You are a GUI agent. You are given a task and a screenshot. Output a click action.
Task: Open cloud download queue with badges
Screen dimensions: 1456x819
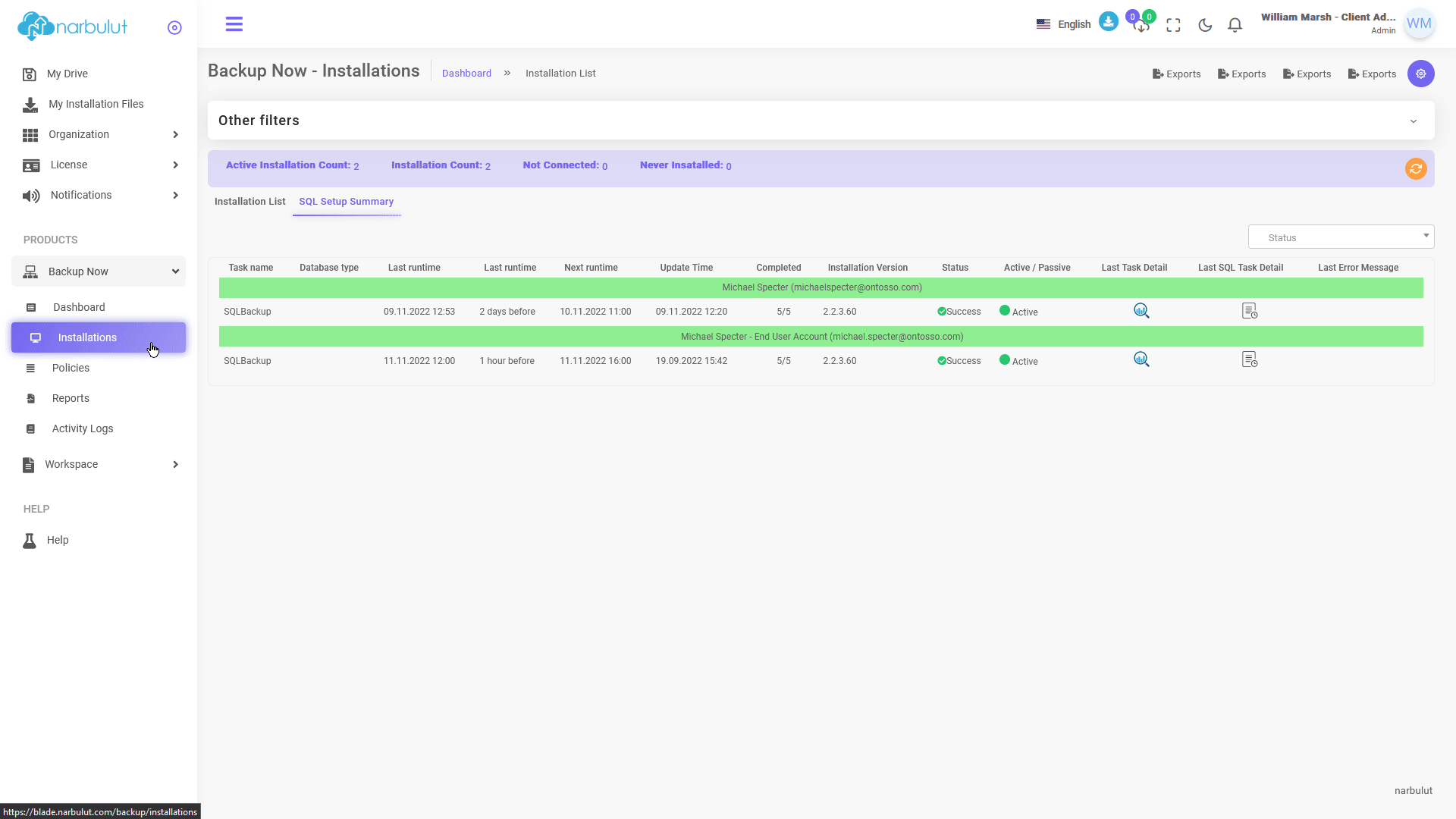(1141, 24)
